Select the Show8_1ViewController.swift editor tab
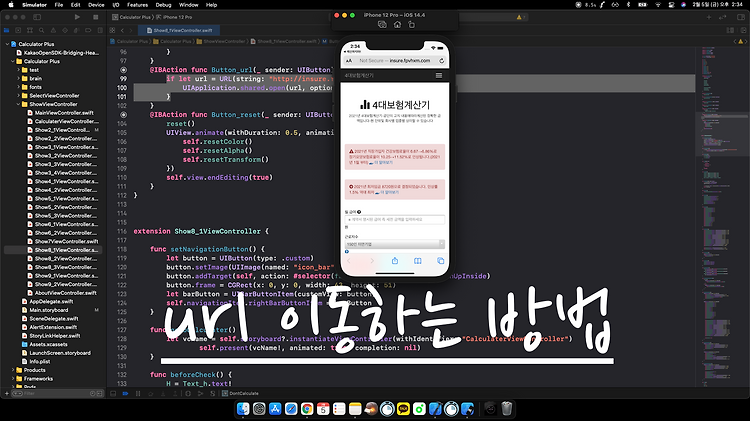 pos(179,30)
